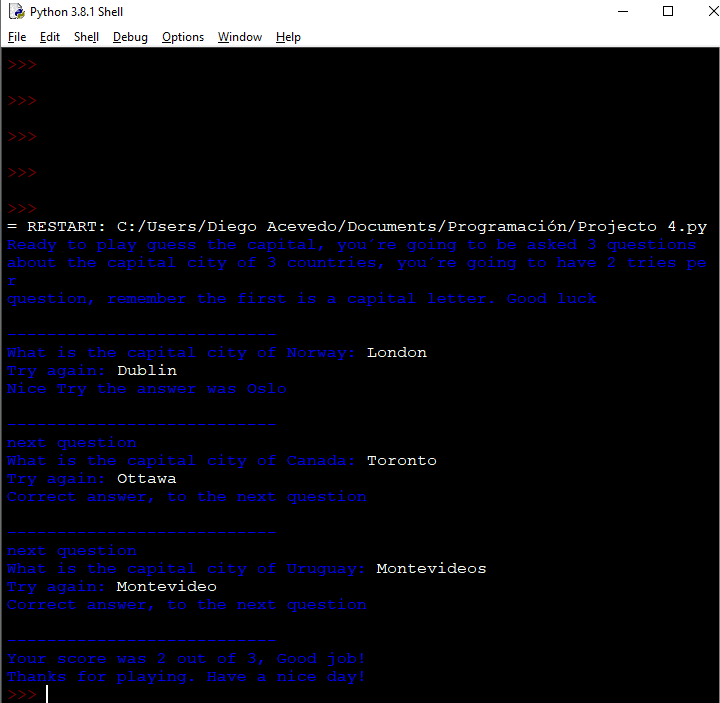Click the 'Your score was 2 out of 3' line
Image resolution: width=720 pixels, height=703 pixels.
coord(186,659)
